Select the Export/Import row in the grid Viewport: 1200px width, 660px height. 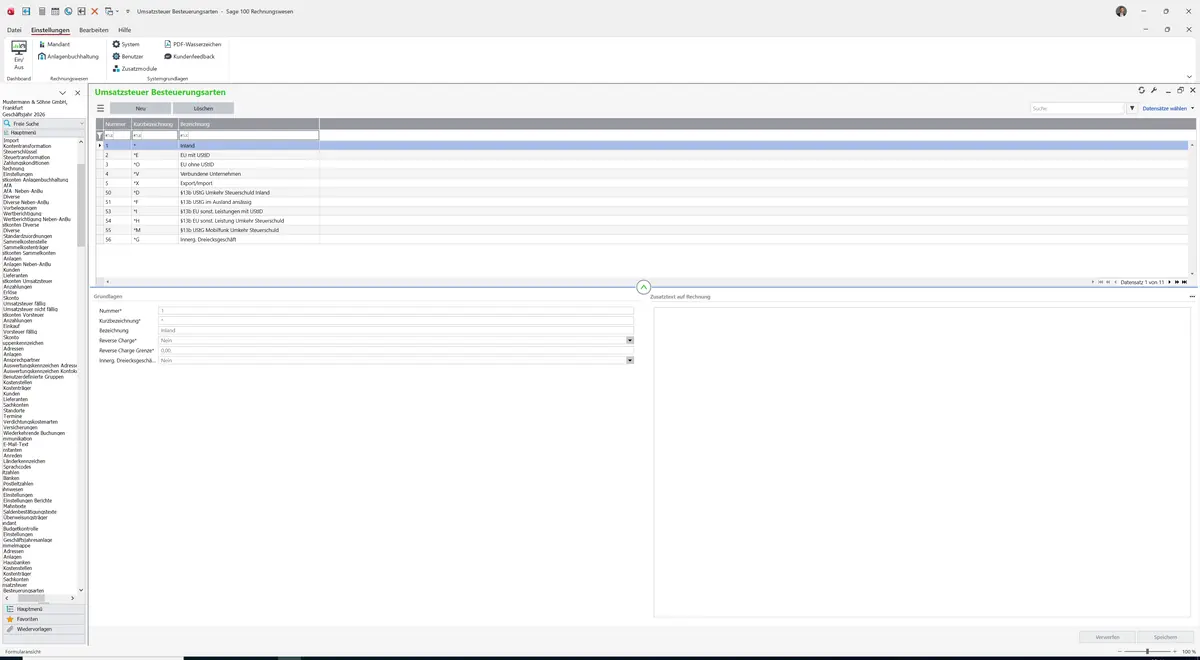(642, 183)
